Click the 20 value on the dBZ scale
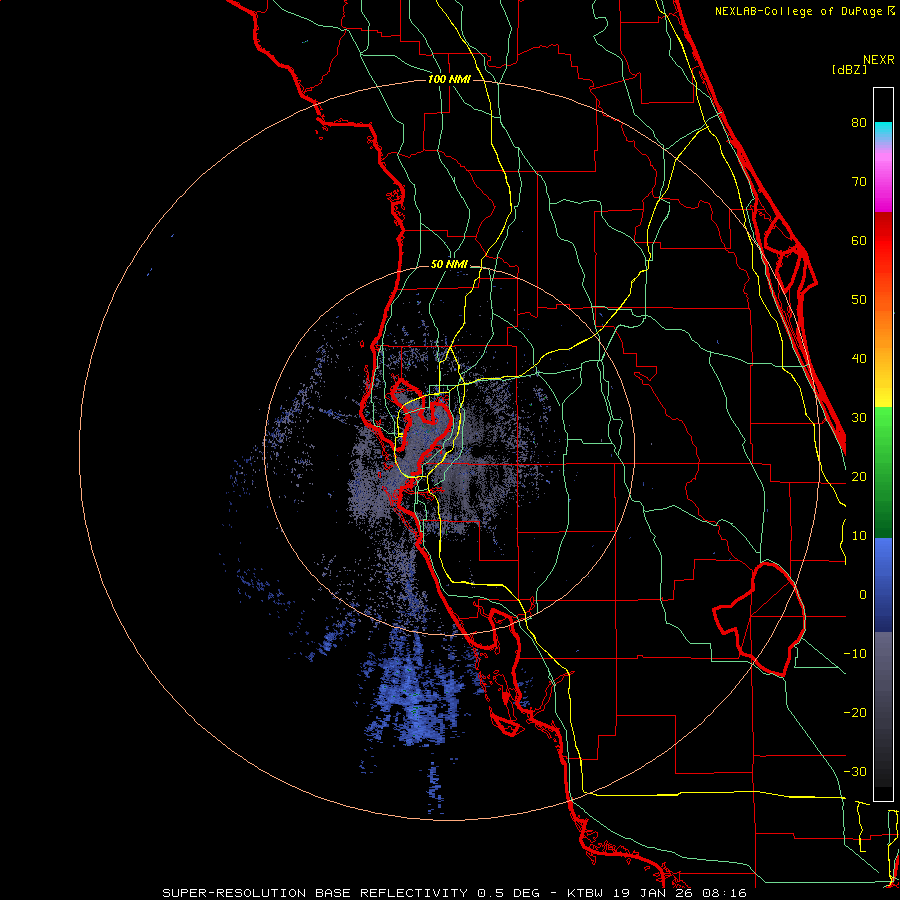 coord(859,477)
